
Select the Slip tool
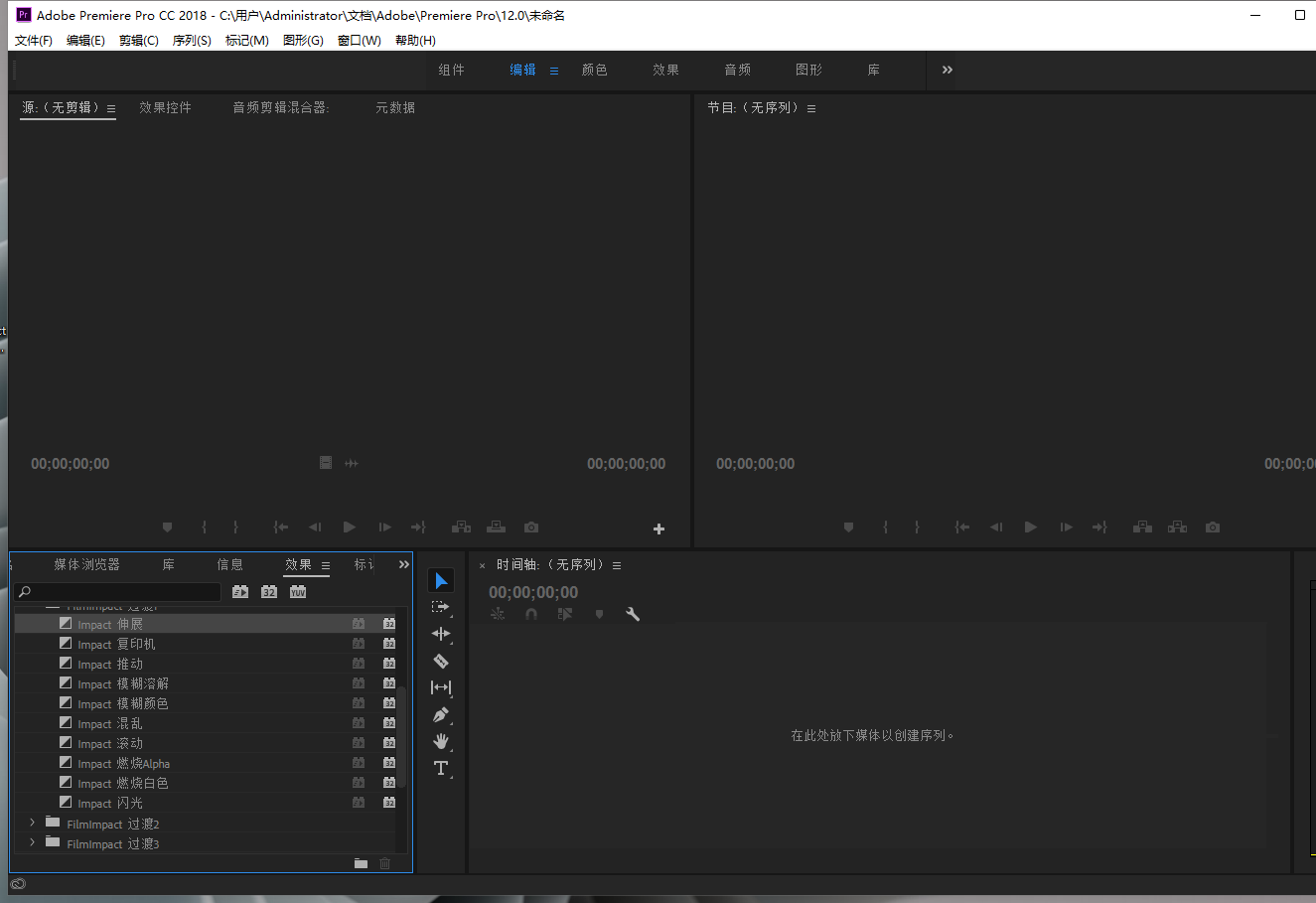[x=441, y=687]
